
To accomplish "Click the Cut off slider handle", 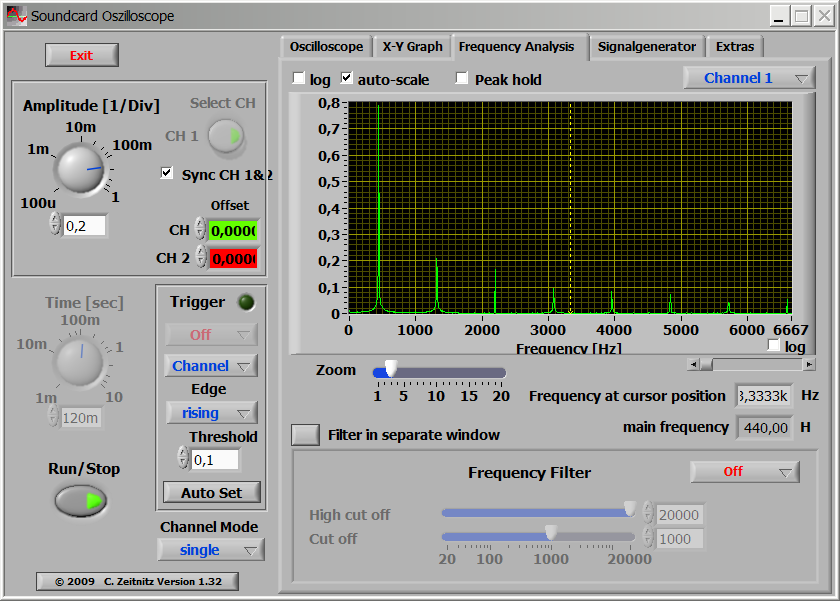I will 551,533.
